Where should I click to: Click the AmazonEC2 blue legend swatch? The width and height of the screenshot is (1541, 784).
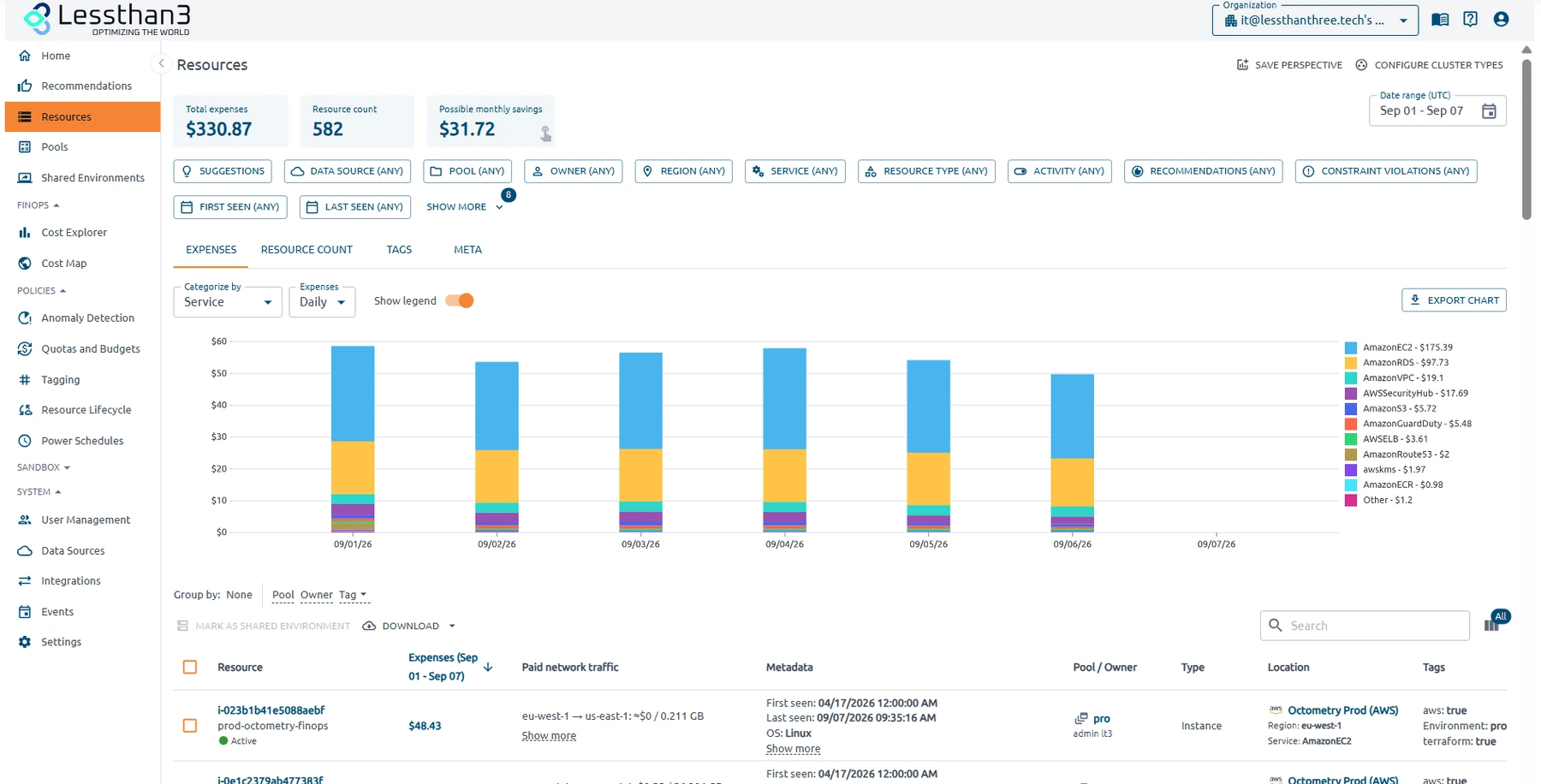[1350, 347]
